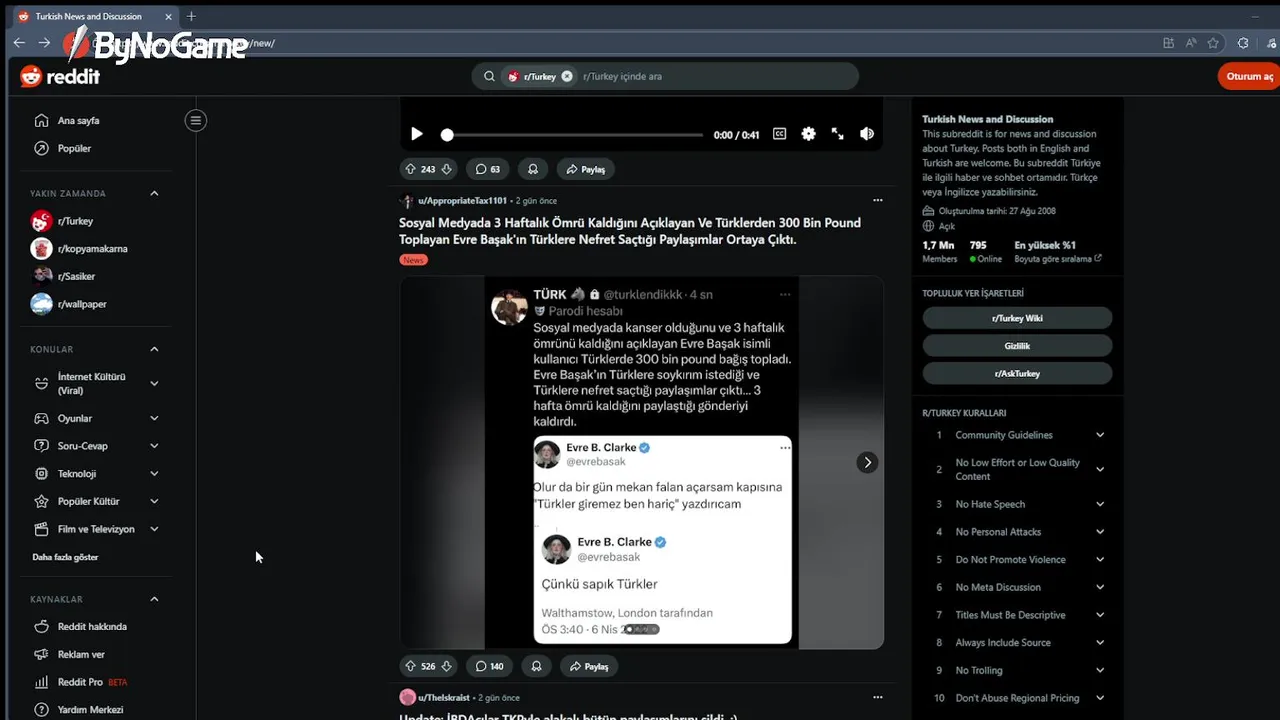The height and width of the screenshot is (720, 1280).
Task: Collapse the Kaynaklar section
Action: (x=154, y=599)
